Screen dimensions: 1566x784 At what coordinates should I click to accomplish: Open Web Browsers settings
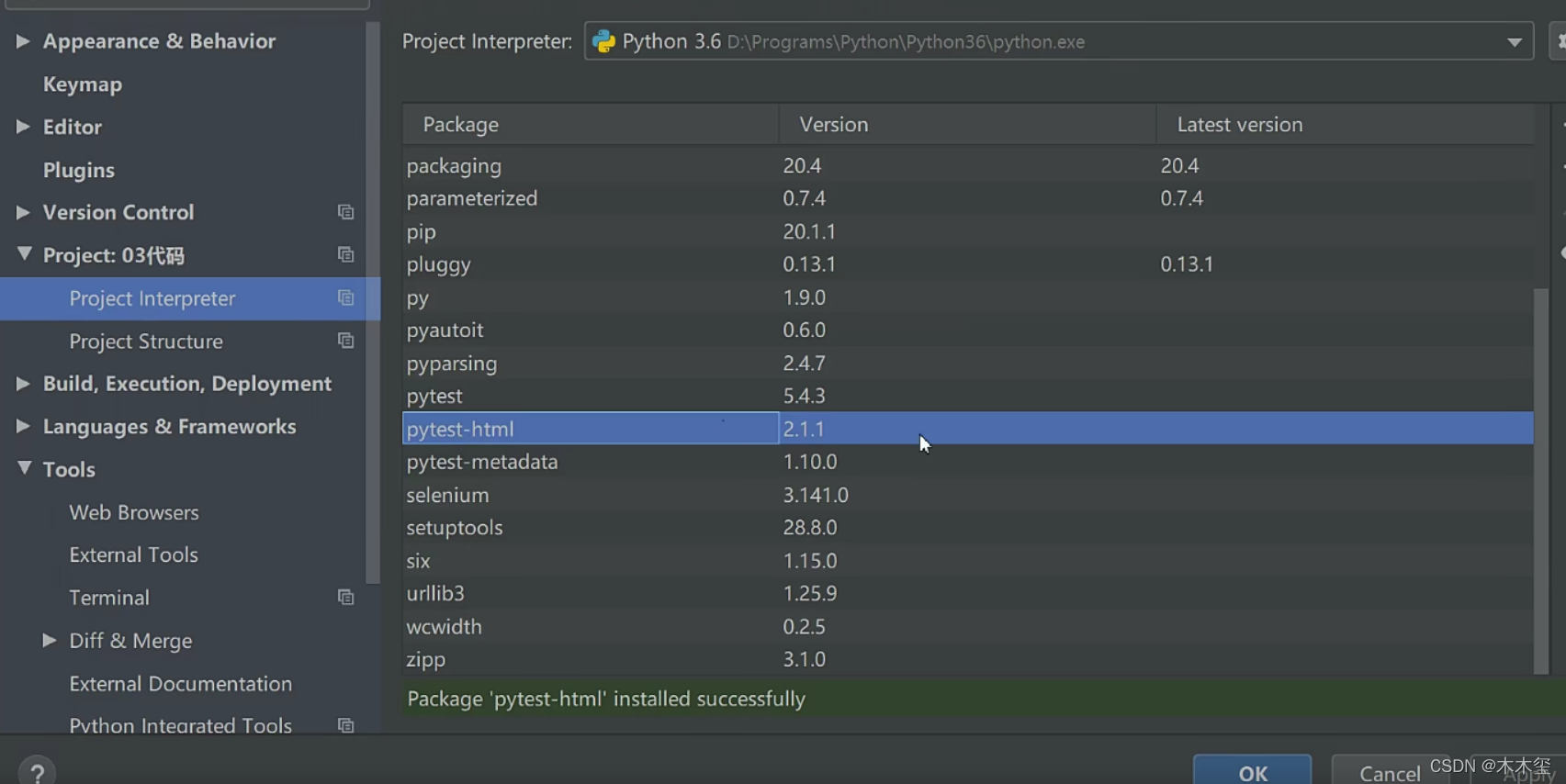point(134,512)
